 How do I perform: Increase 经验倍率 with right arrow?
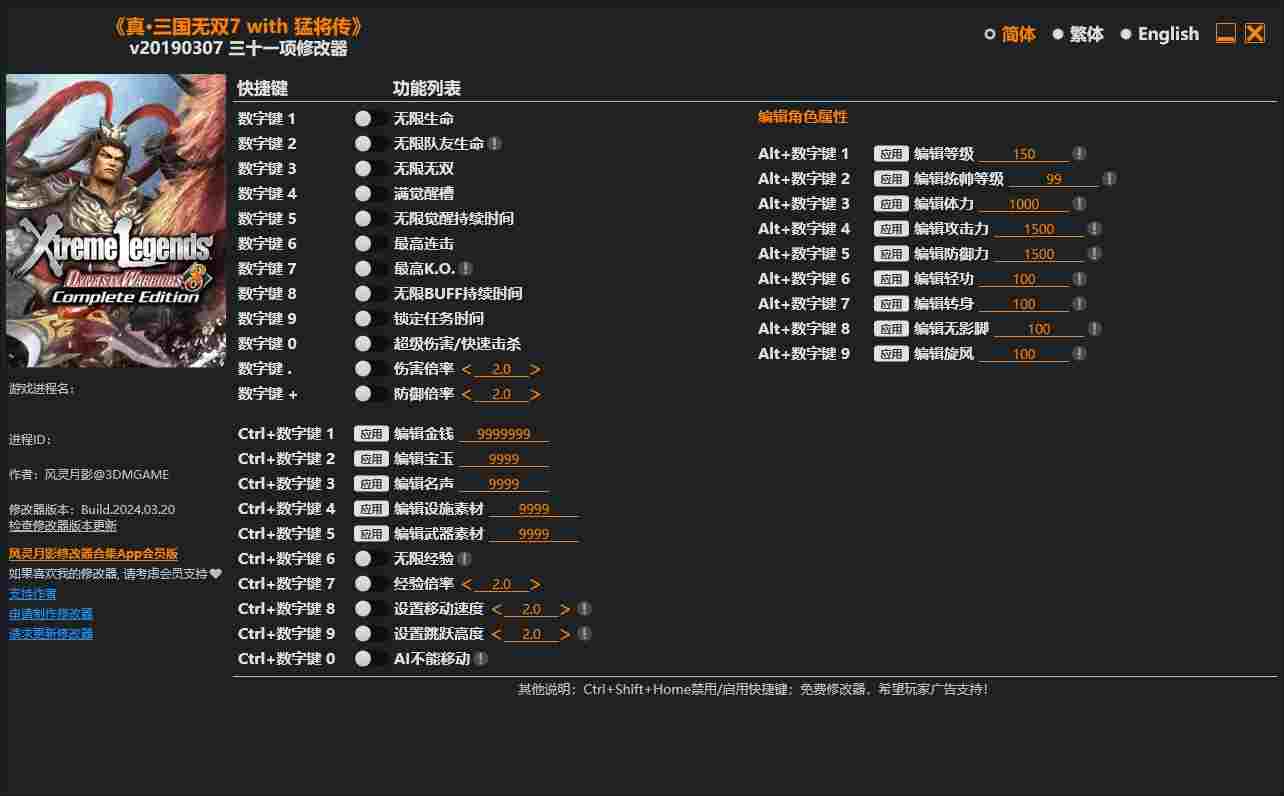point(536,585)
